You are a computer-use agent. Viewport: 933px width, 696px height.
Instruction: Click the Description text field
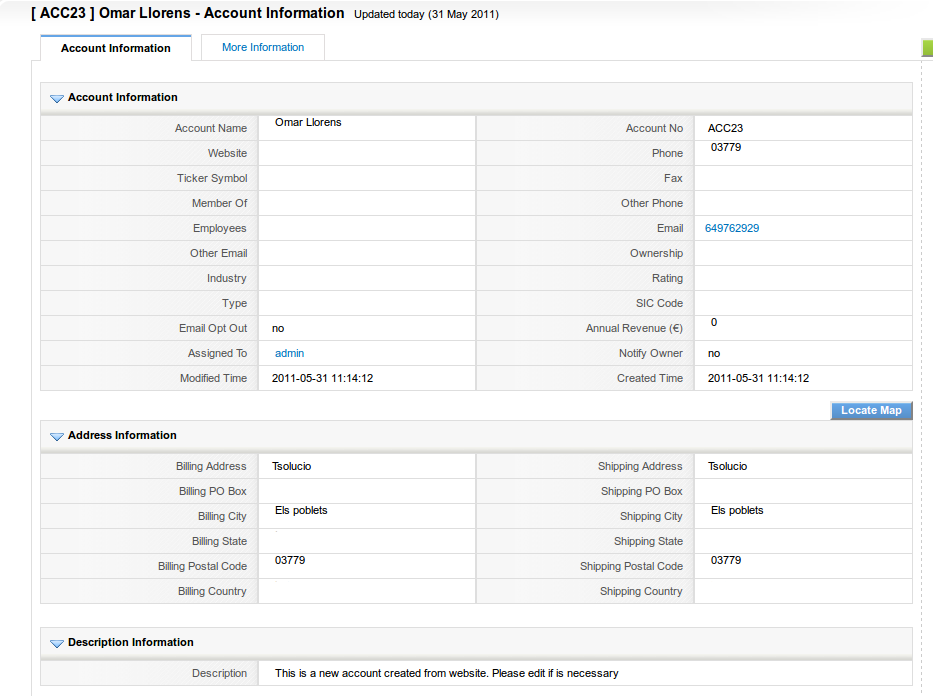click(x=446, y=673)
